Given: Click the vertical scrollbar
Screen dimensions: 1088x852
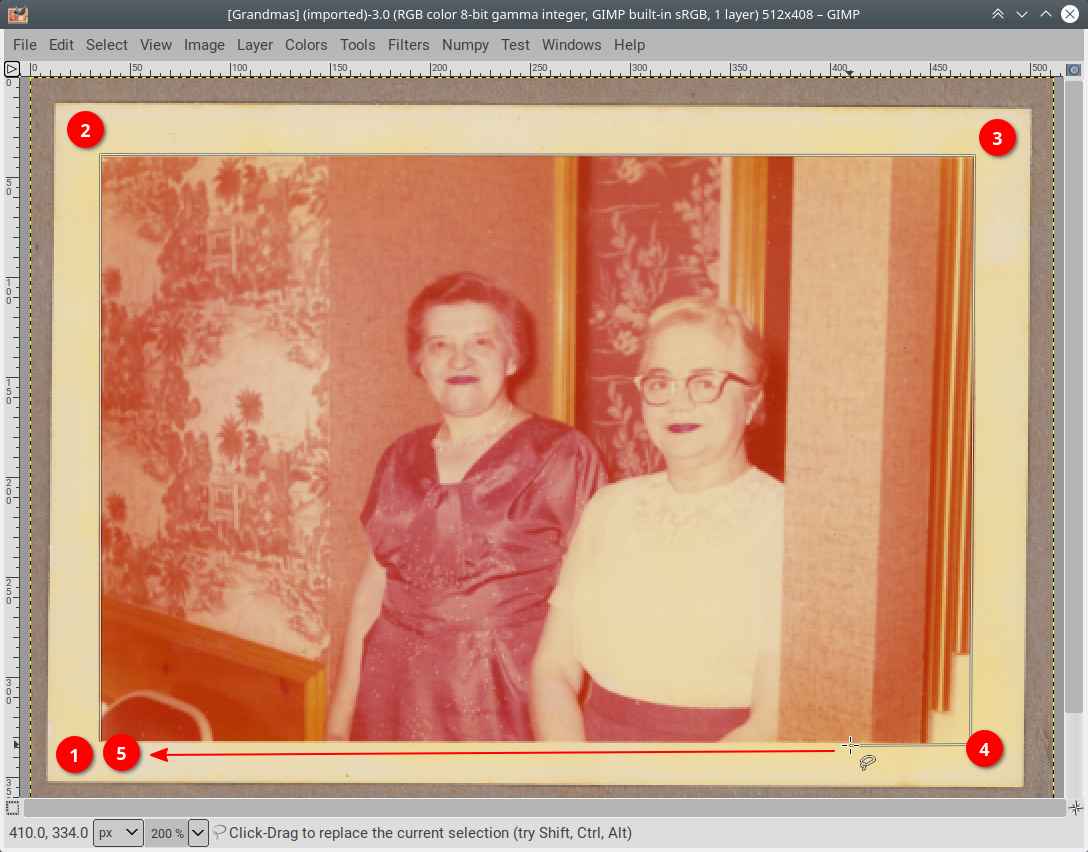Looking at the screenshot, I should coord(1073,395).
